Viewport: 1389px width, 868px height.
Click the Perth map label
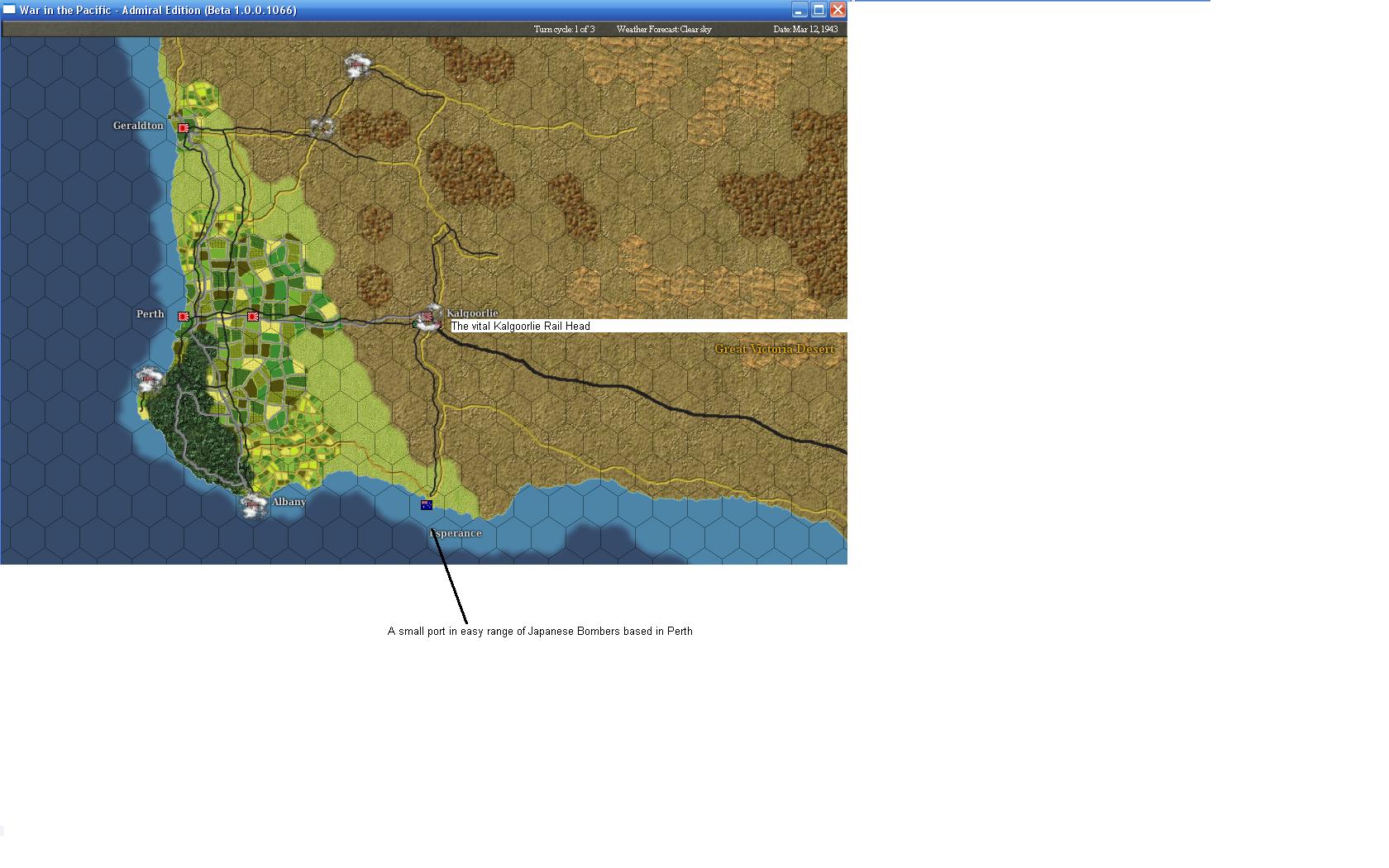(x=150, y=314)
